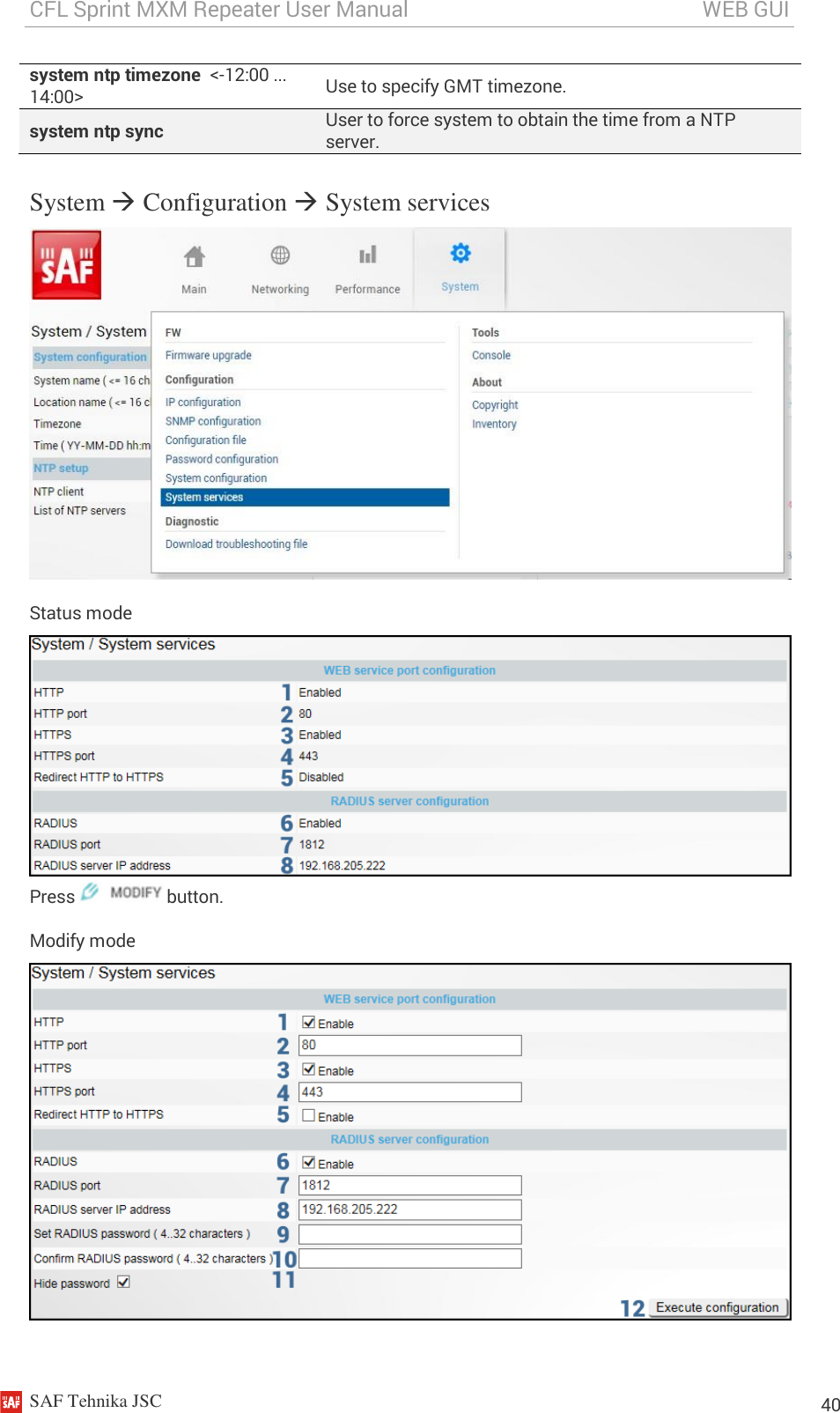Screen dimensions: 840x1413
Task: Select System configuration menu entry
Action: pyautogui.click(x=216, y=478)
